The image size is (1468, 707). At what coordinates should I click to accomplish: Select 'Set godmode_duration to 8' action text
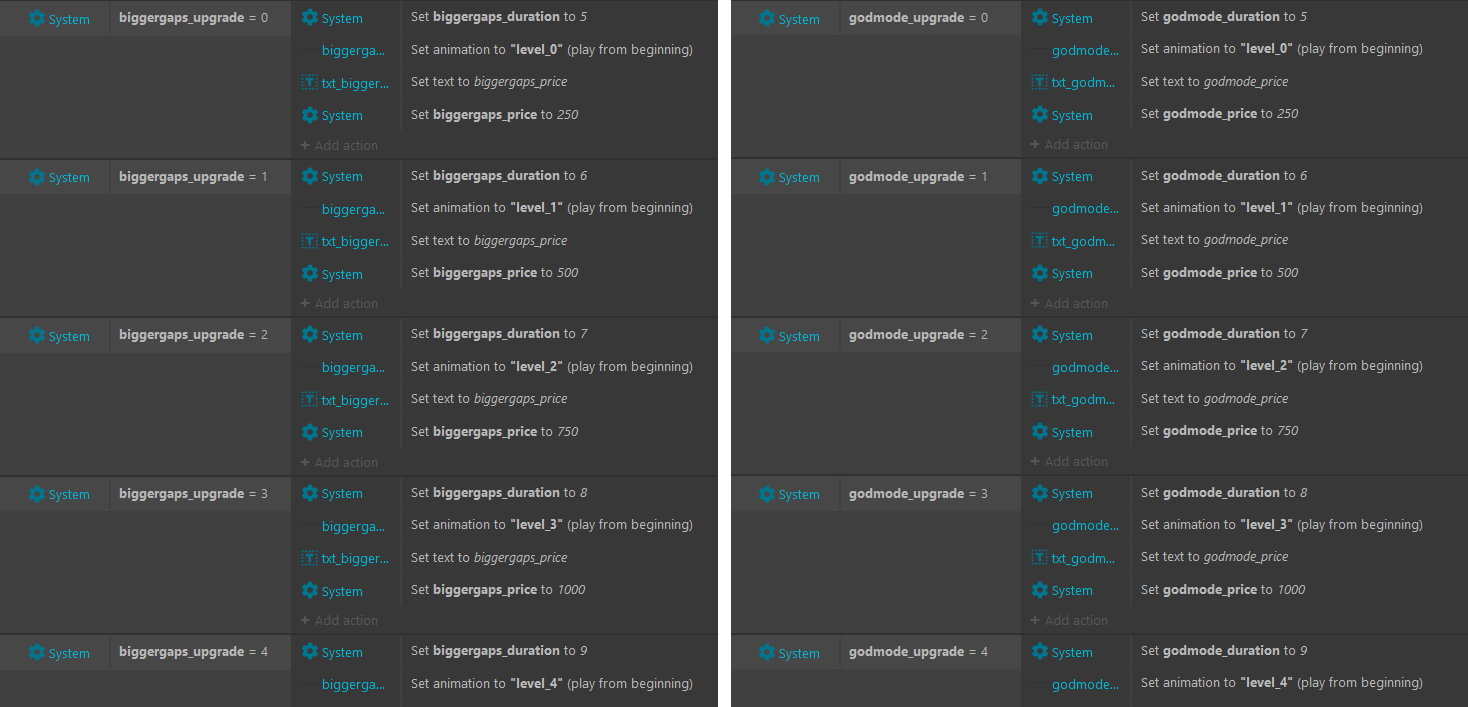(1224, 493)
